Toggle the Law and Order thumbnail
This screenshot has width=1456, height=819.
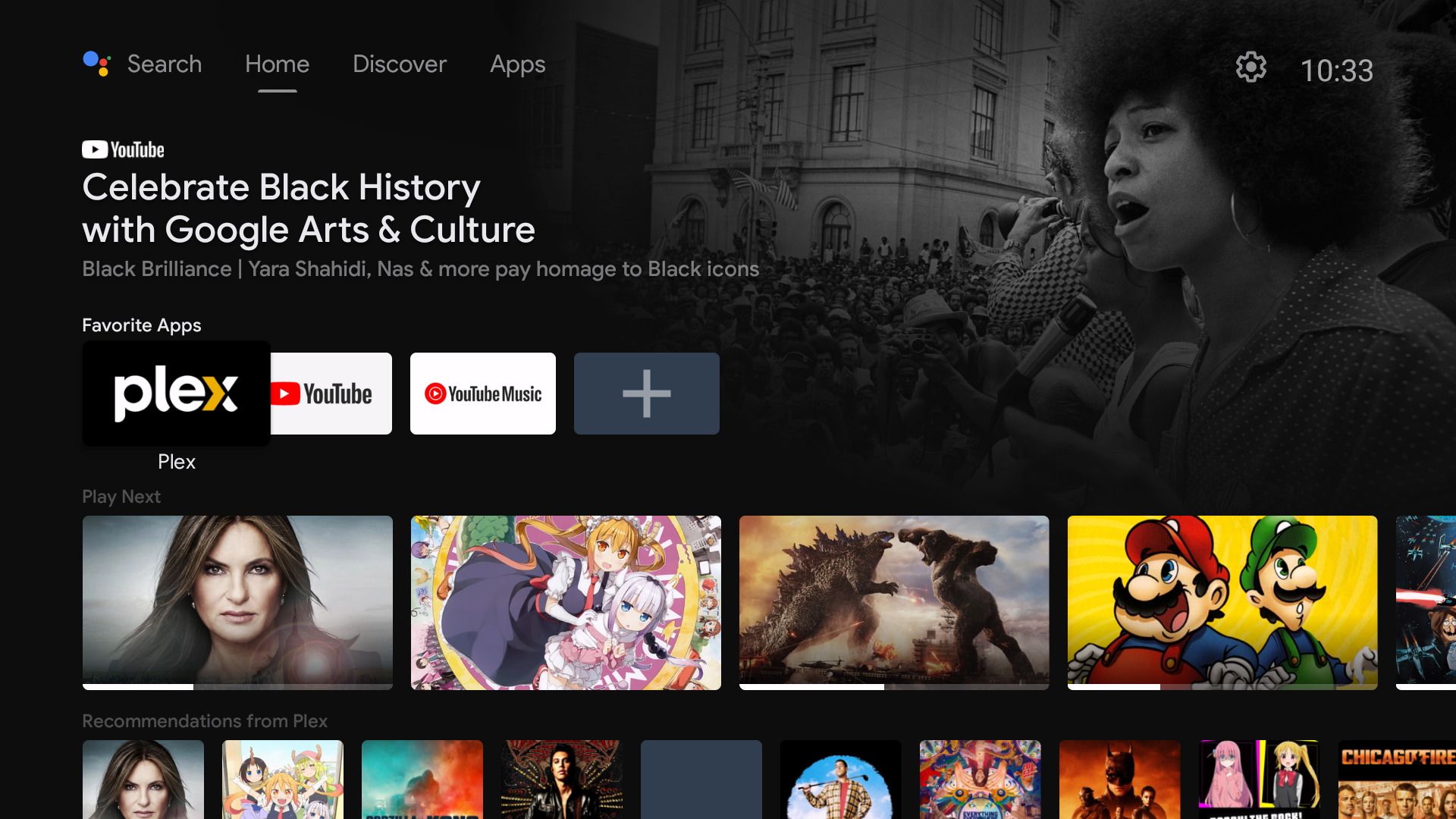tap(237, 601)
